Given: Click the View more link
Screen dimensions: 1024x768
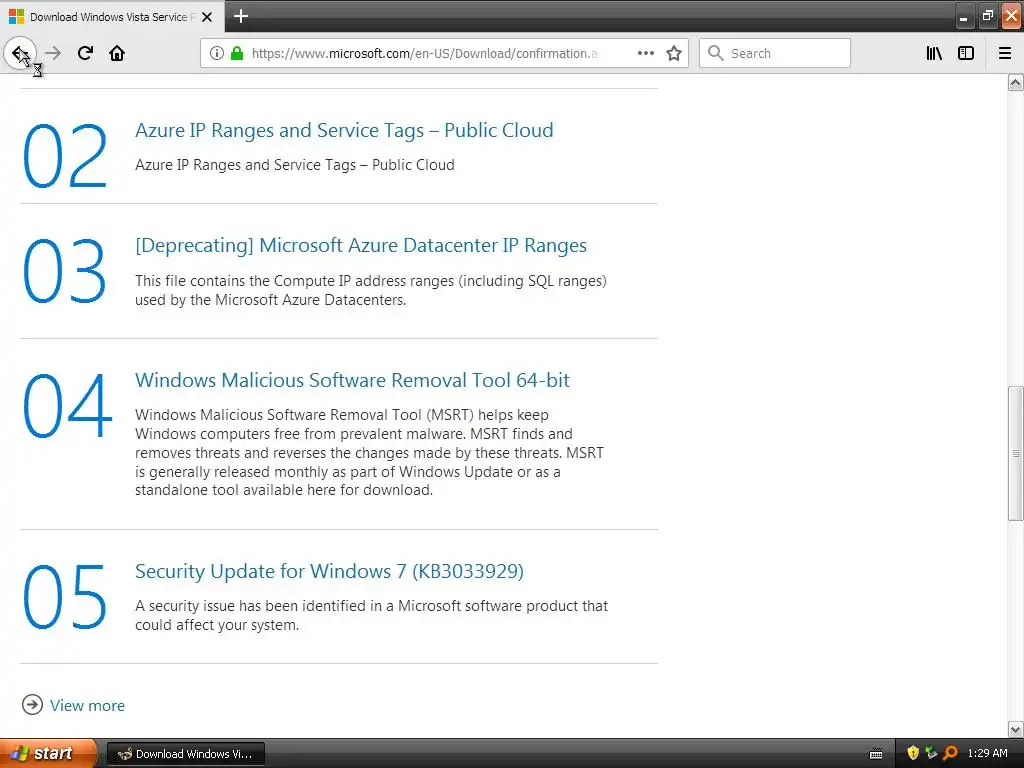Looking at the screenshot, I should [87, 705].
